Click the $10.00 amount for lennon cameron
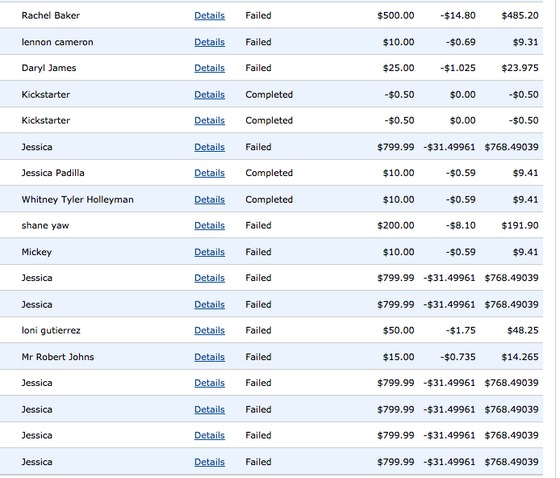This screenshot has height=478, width=560. pyautogui.click(x=399, y=42)
